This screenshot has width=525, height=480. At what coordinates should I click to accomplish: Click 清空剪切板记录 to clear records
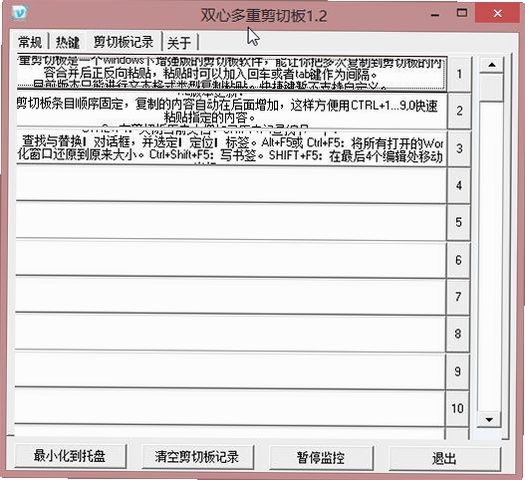197,457
